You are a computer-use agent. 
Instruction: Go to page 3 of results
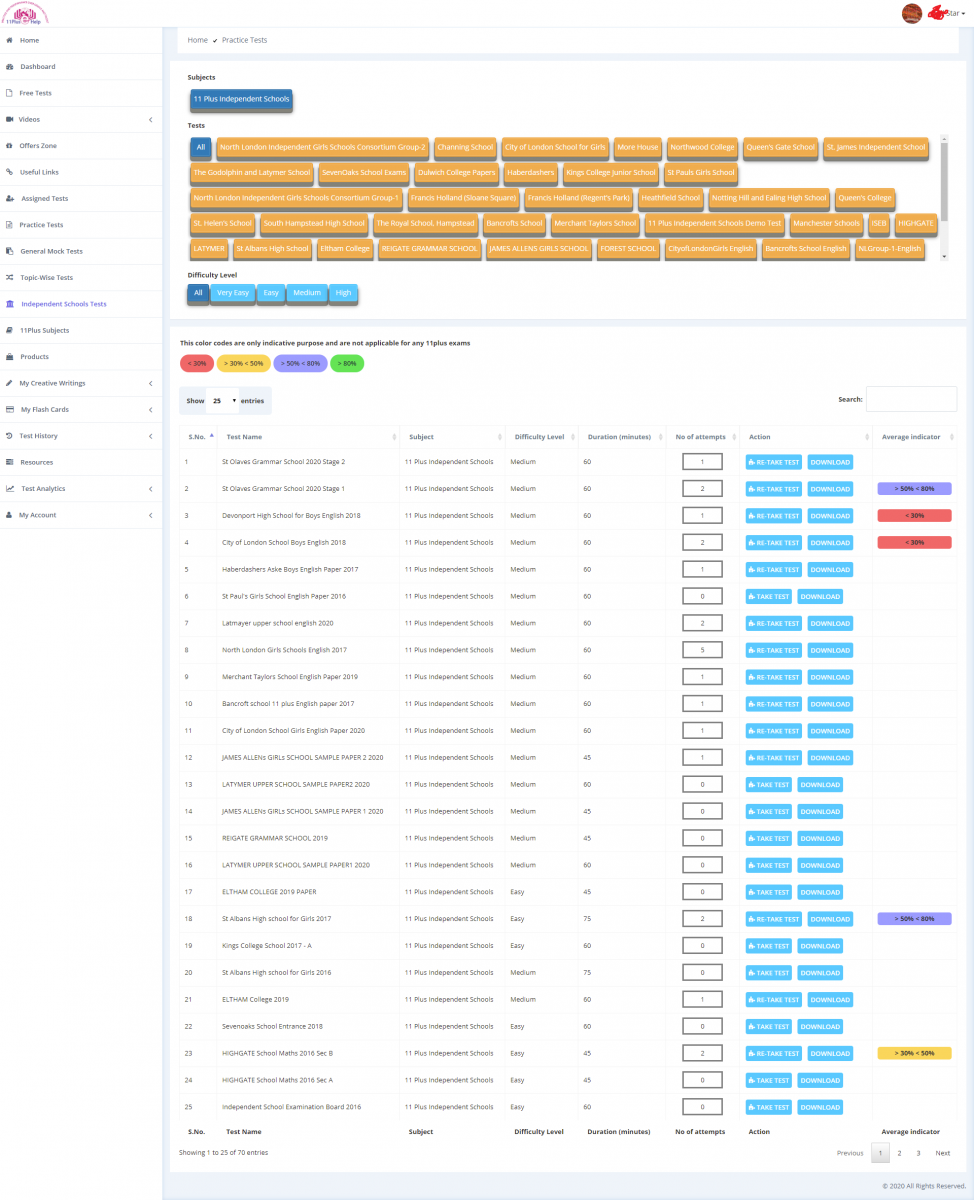918,1153
